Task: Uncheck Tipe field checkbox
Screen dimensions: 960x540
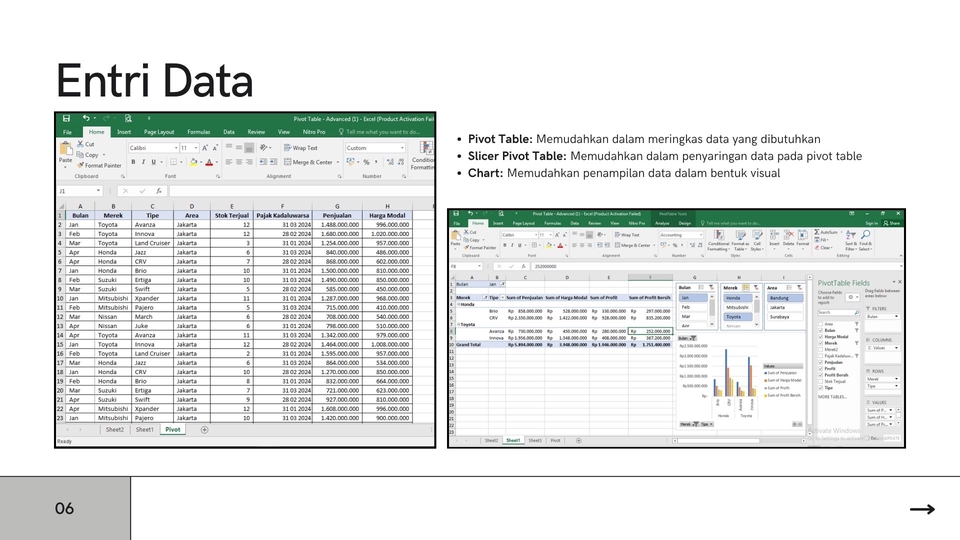Action: 820,388
